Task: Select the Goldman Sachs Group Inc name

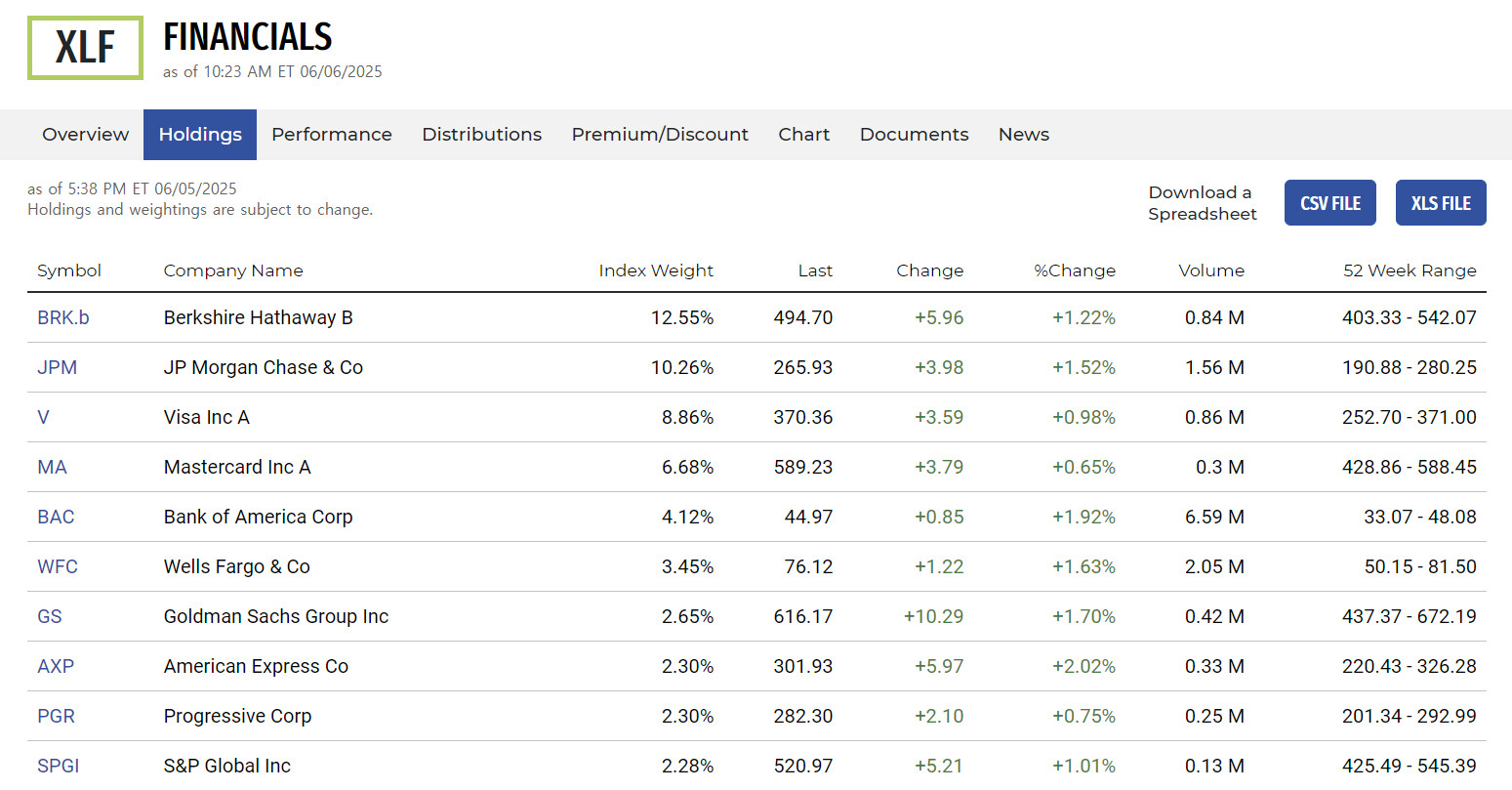Action: point(276,617)
